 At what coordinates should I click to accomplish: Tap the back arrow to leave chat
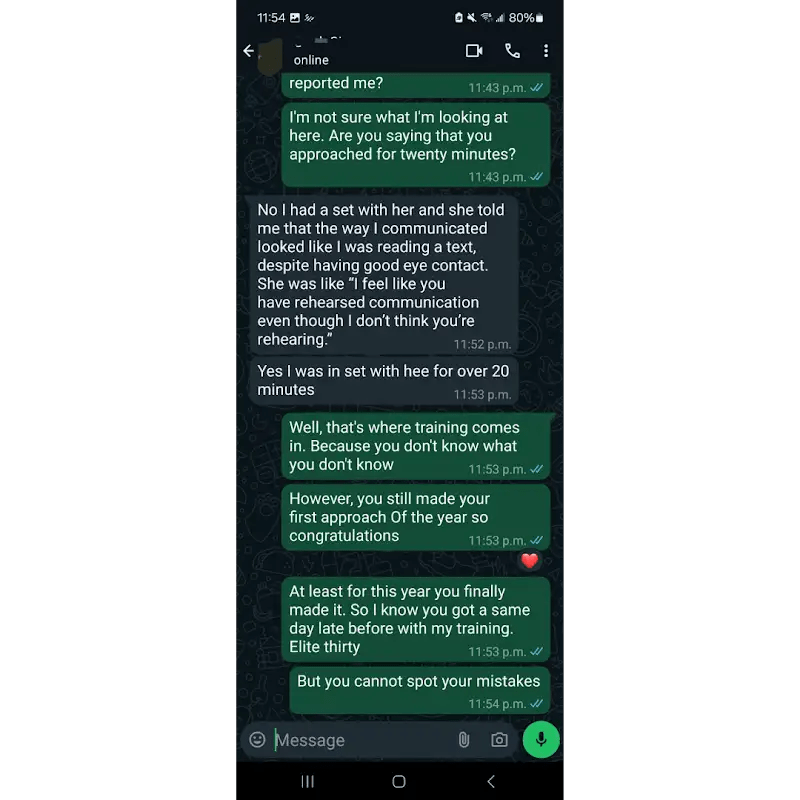tap(248, 51)
